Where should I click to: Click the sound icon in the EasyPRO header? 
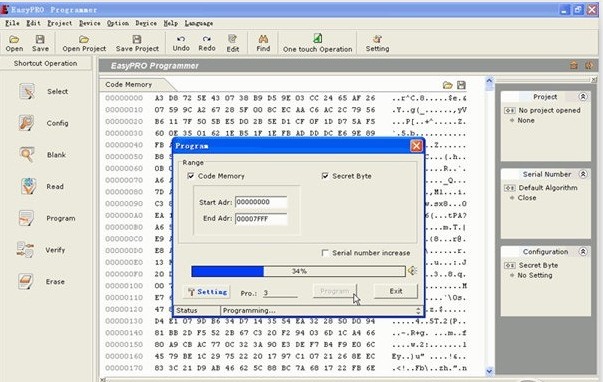(589, 65)
